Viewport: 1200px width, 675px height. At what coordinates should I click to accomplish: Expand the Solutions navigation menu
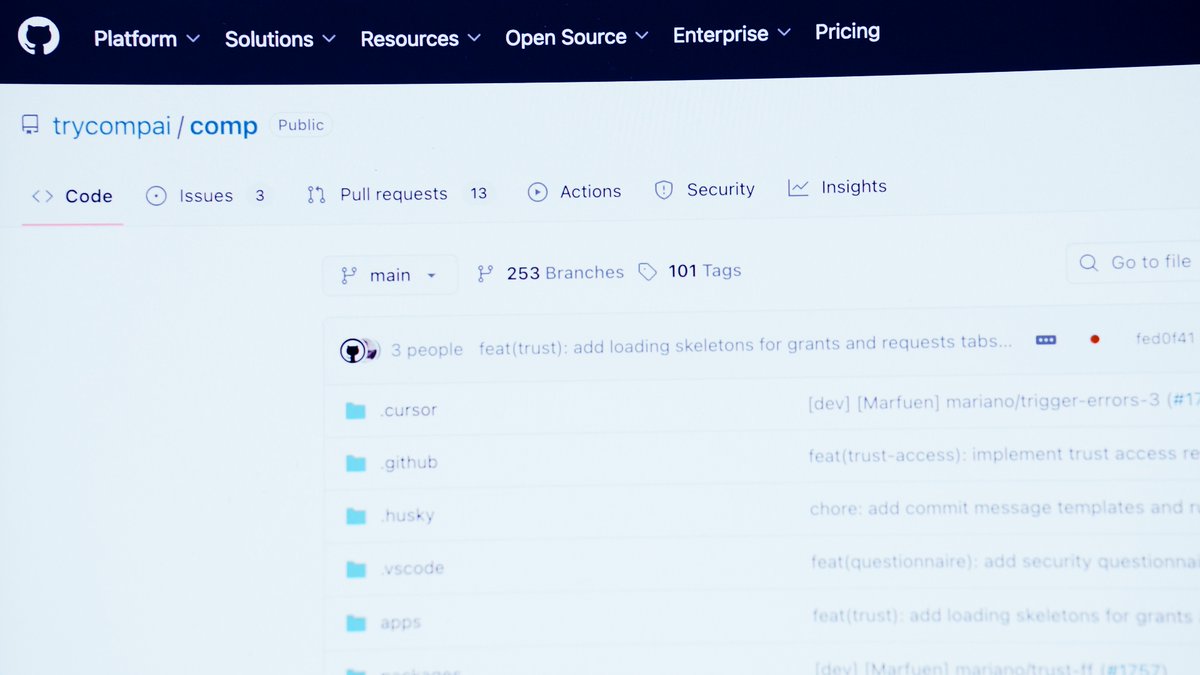coord(280,39)
